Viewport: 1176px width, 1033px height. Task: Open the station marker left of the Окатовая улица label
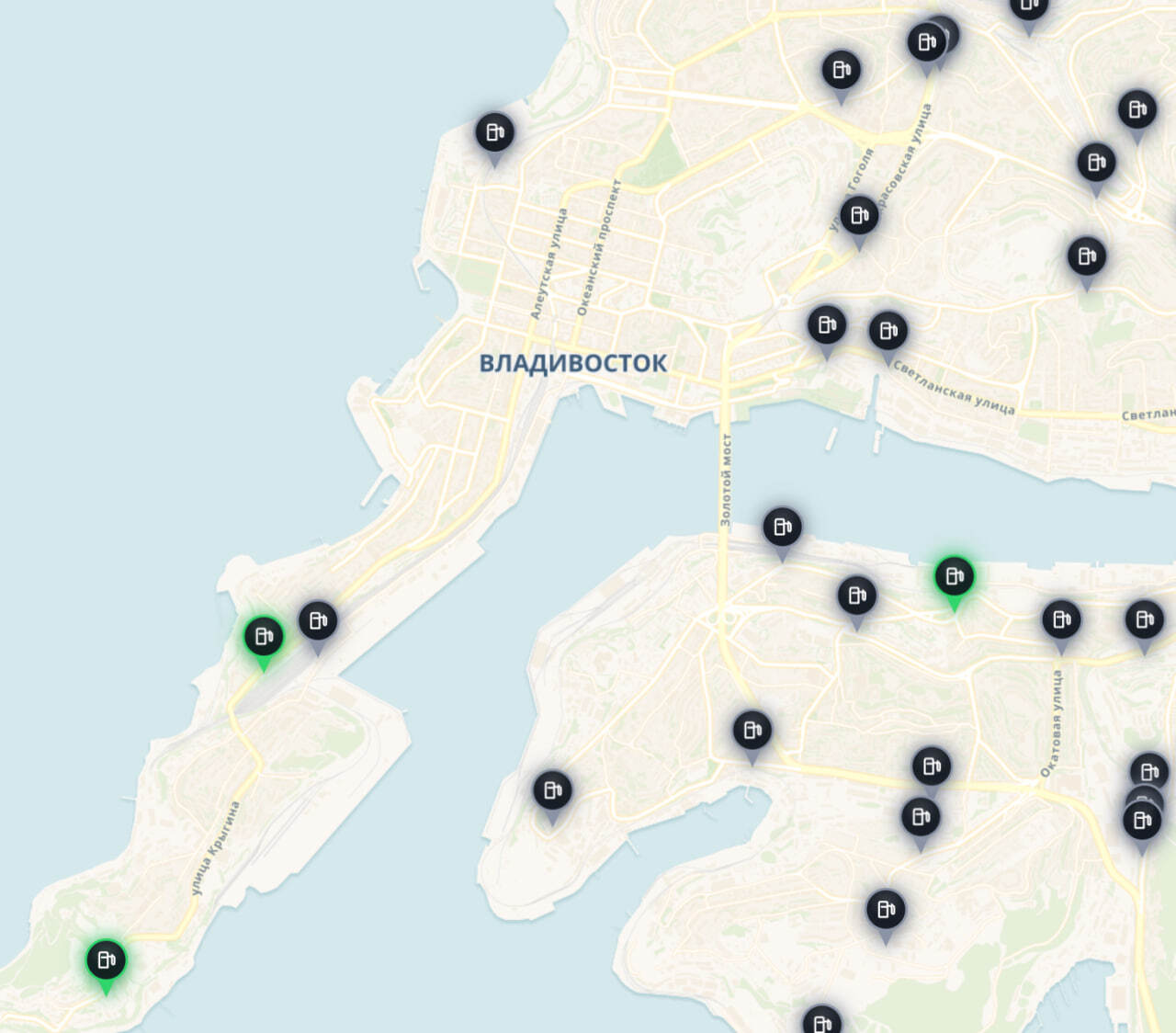pyautogui.click(x=932, y=767)
